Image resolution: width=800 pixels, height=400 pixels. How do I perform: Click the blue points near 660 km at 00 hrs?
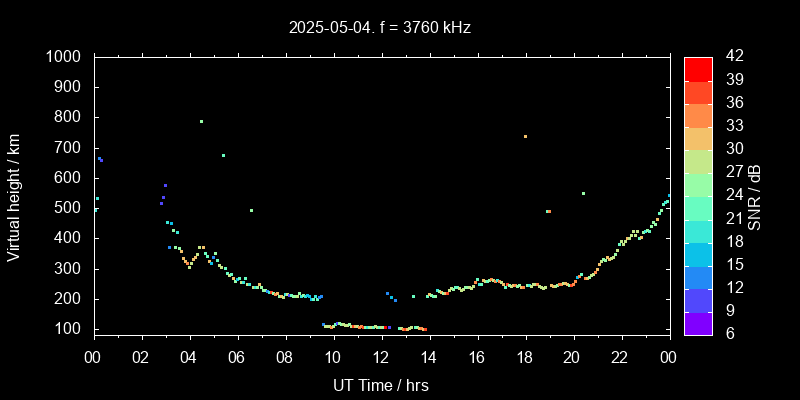pyautogui.click(x=100, y=159)
